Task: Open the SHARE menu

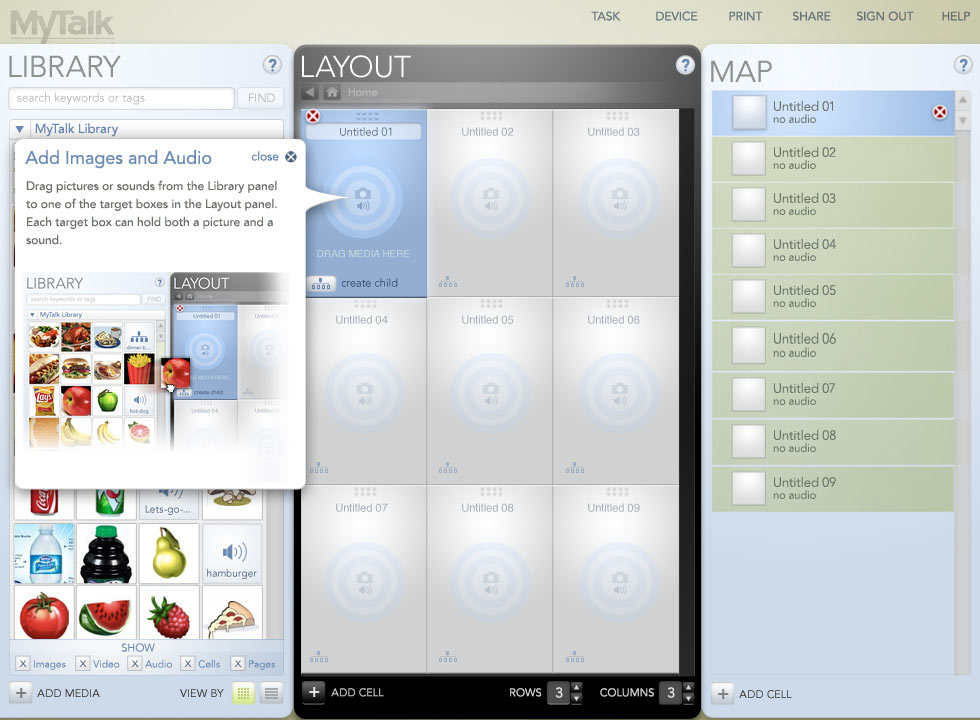Action: pyautogui.click(x=810, y=16)
